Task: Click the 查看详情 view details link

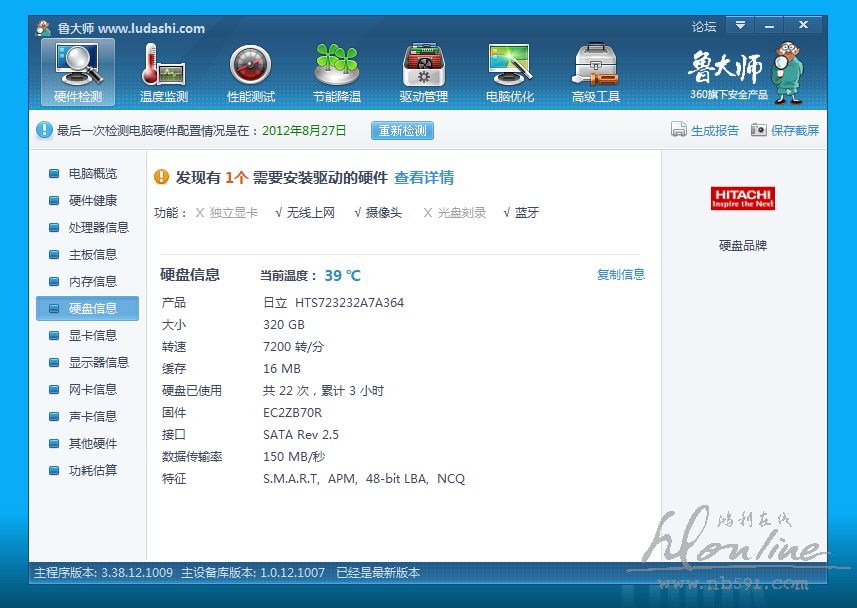Action: point(424,178)
